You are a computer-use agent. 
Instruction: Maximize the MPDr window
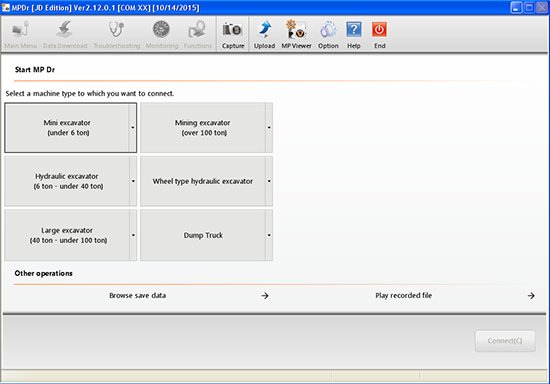coord(529,7)
